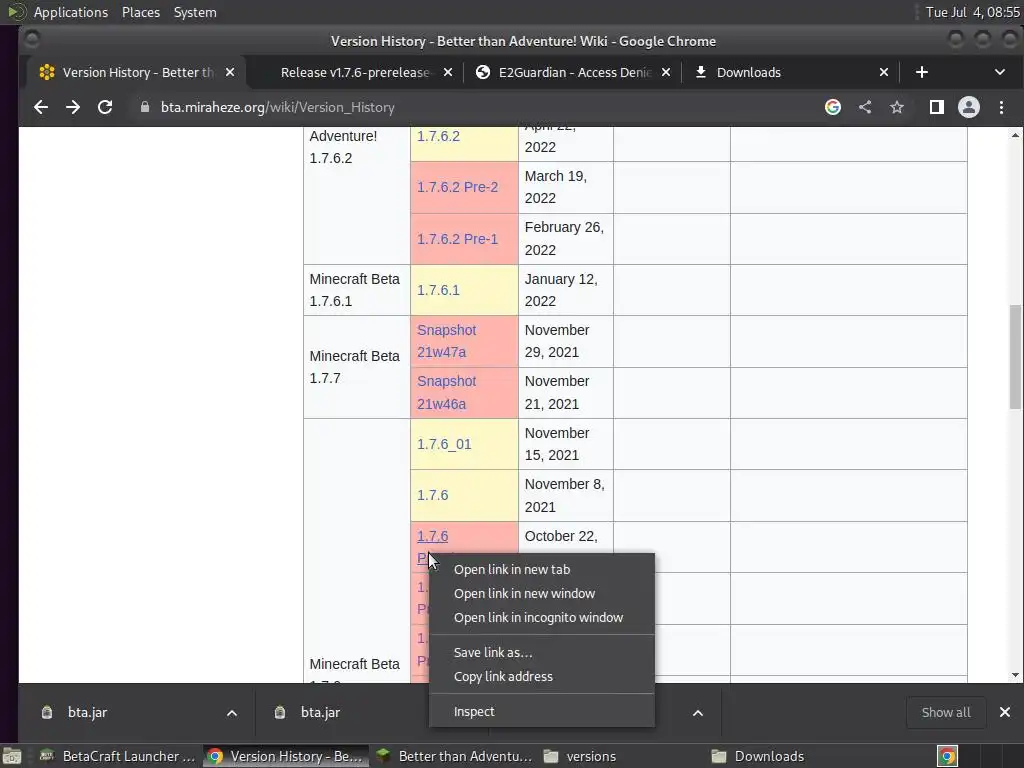Open the side panel icon
1024x768 pixels.
(x=936, y=107)
